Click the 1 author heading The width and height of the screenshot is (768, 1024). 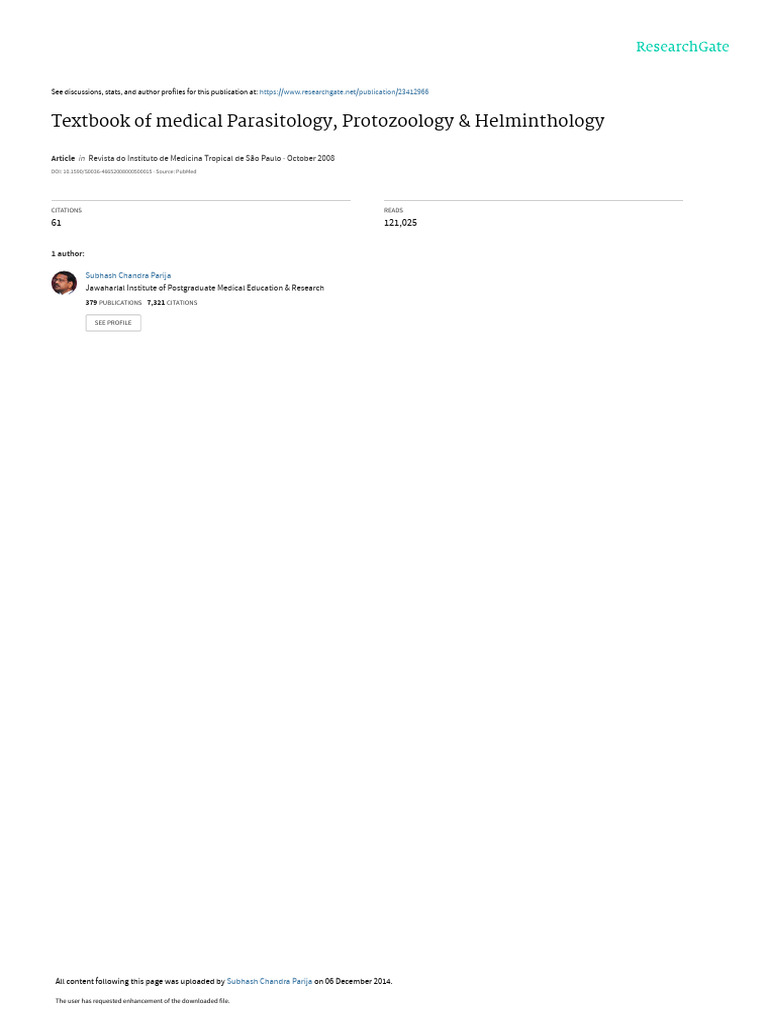pyautogui.click(x=68, y=253)
